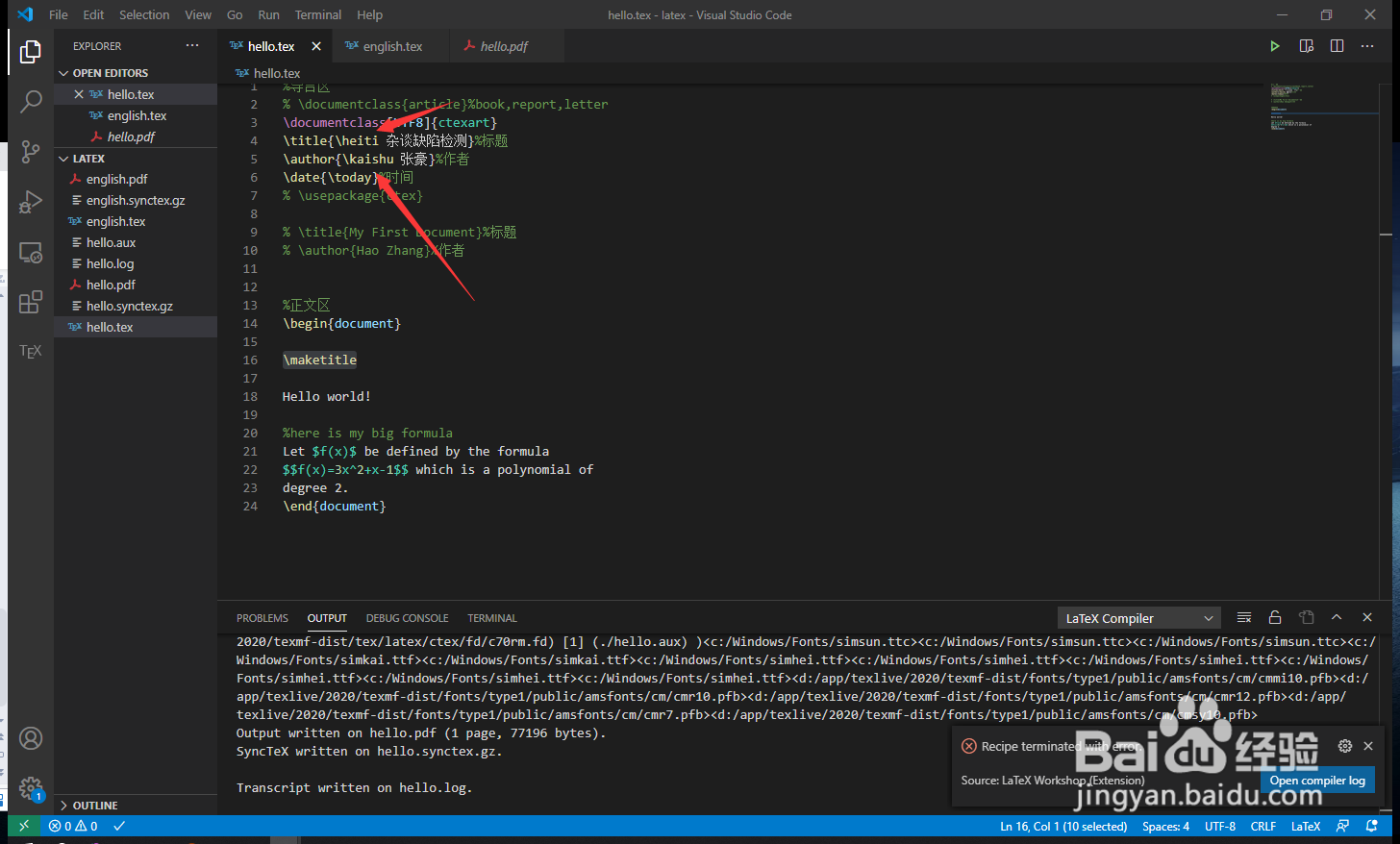Open the Selection menu
Screen dimensions: 1400x844
pos(144,14)
